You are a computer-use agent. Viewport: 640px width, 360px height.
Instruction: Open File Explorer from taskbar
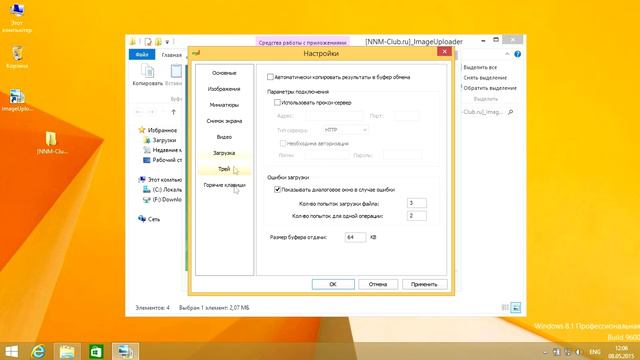pos(67,351)
